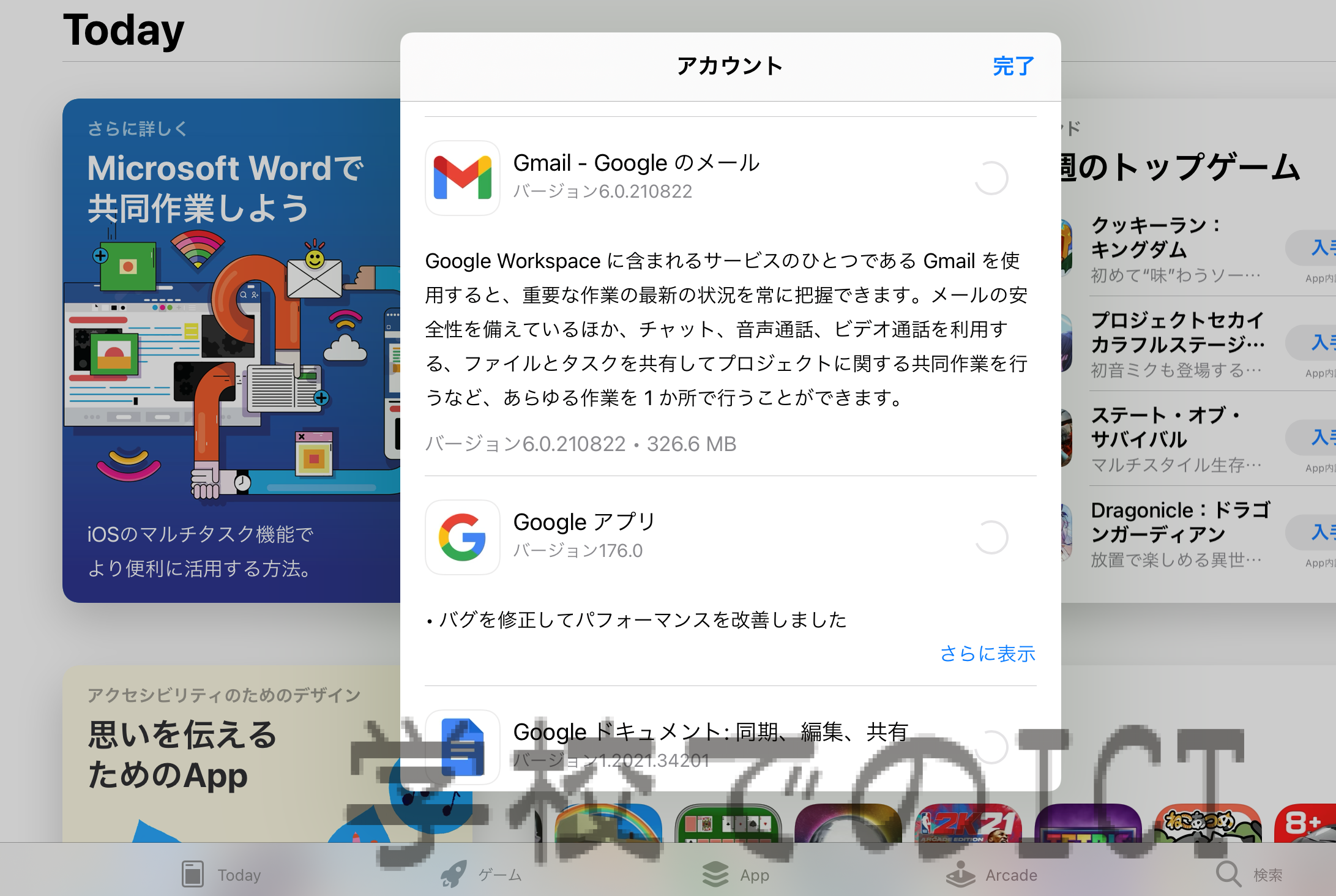Select the バグを修正してパフォーマンスを改善しました note
The width and height of the screenshot is (1336, 896).
[636, 620]
